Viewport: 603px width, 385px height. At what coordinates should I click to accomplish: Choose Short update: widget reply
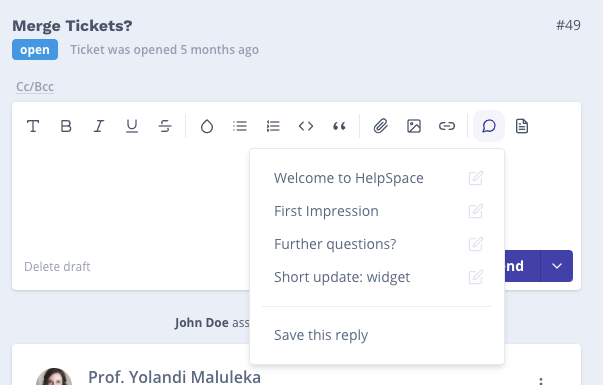point(342,277)
